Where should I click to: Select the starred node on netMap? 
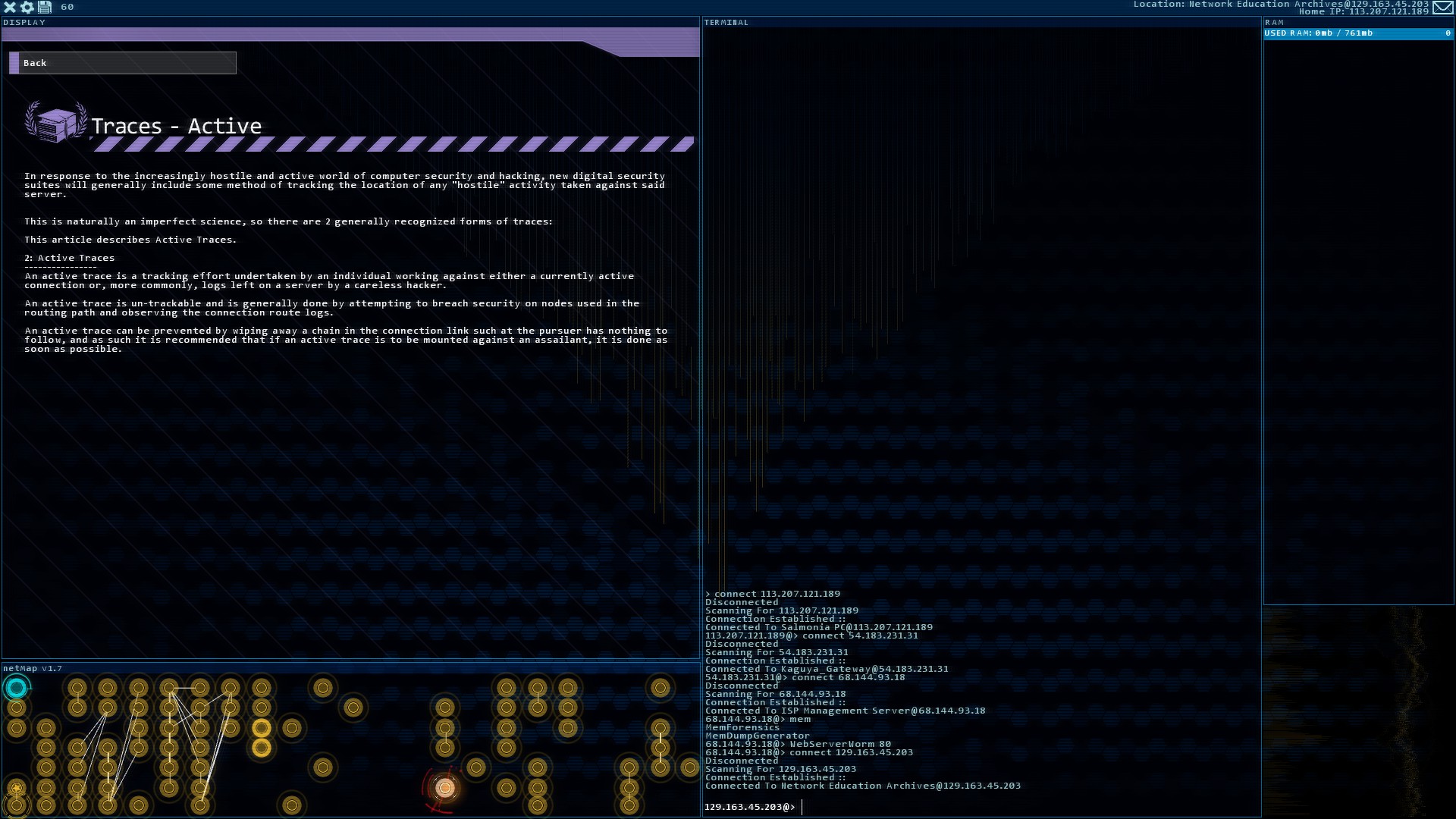pyautogui.click(x=16, y=788)
